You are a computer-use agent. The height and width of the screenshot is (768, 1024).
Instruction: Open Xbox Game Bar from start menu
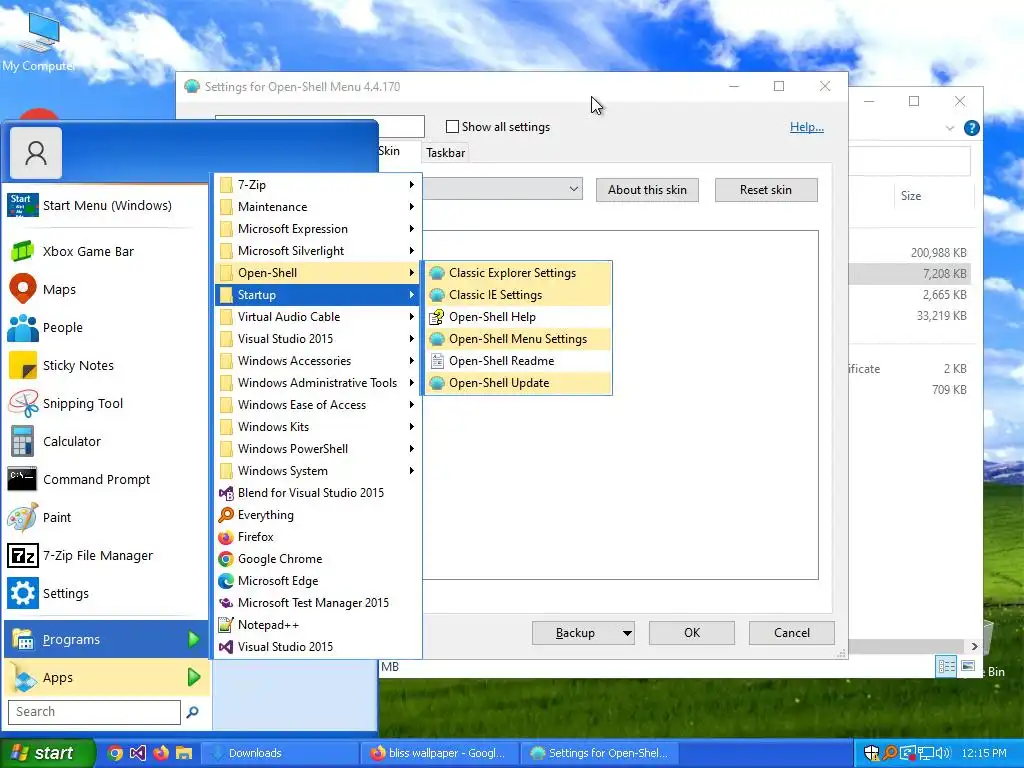coord(104,251)
